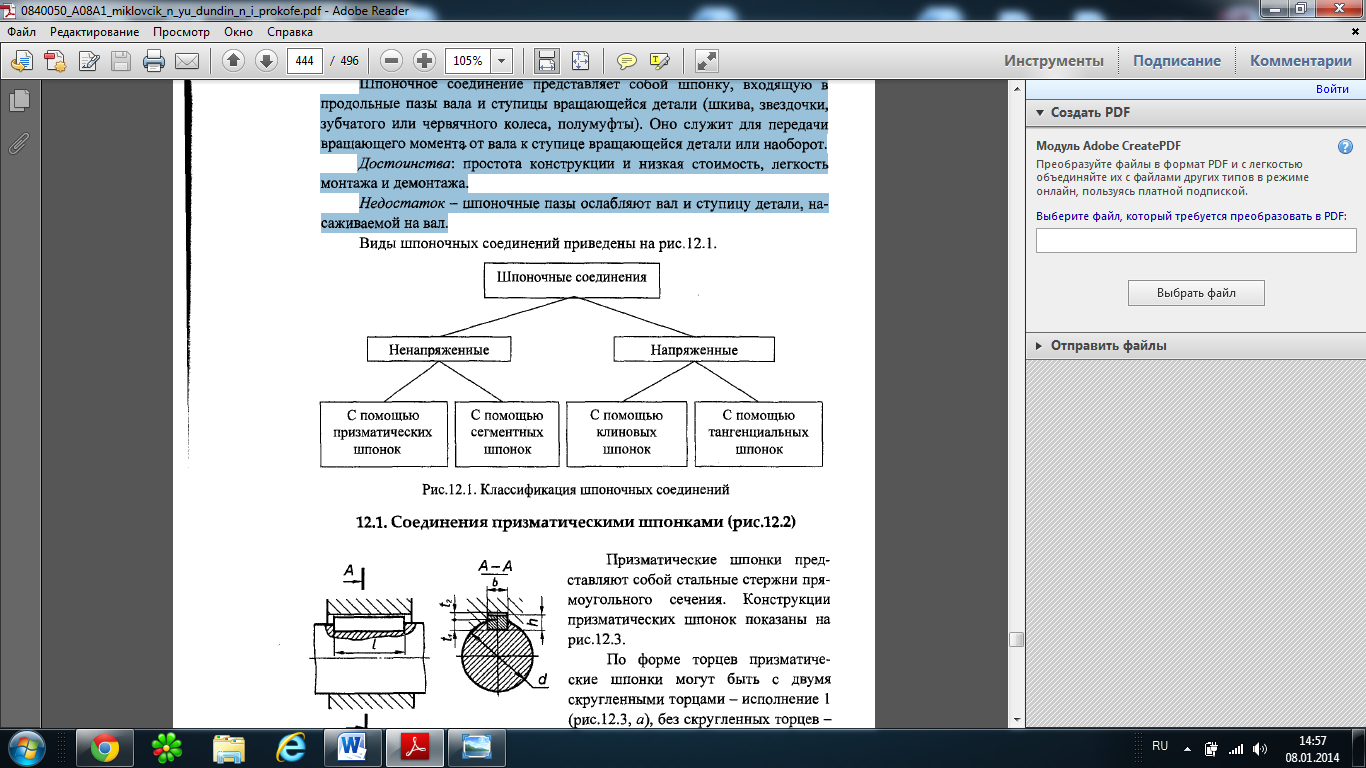The height and width of the screenshot is (768, 1366).
Task: Zoom out with the minus button
Action: pos(391,61)
